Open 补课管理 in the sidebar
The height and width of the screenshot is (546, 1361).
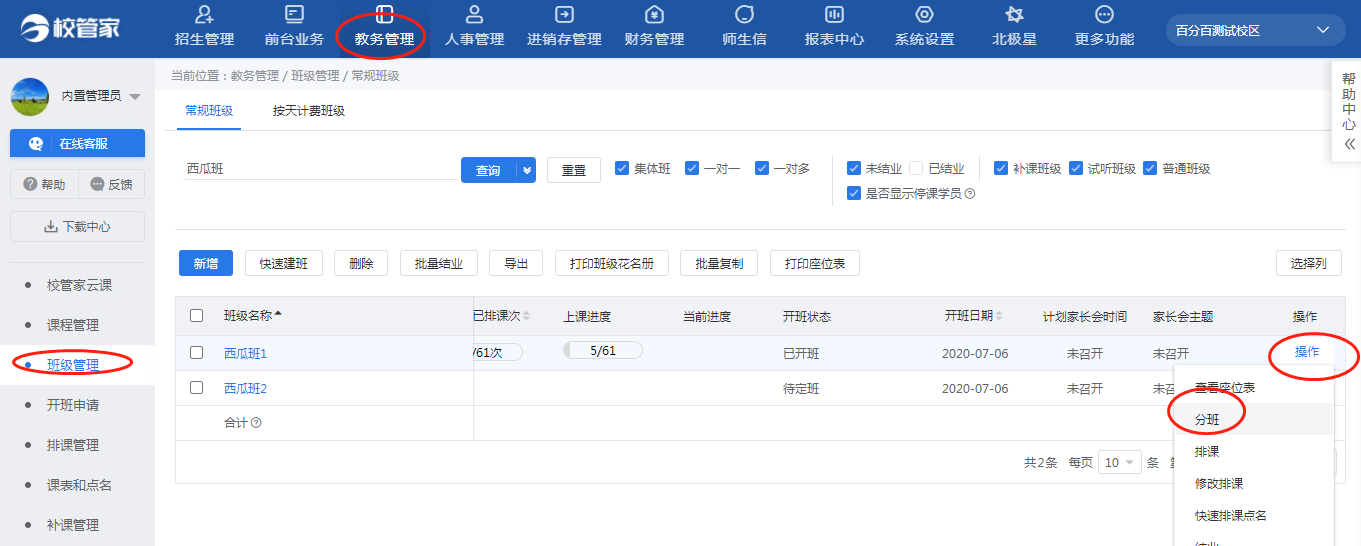click(x=73, y=525)
